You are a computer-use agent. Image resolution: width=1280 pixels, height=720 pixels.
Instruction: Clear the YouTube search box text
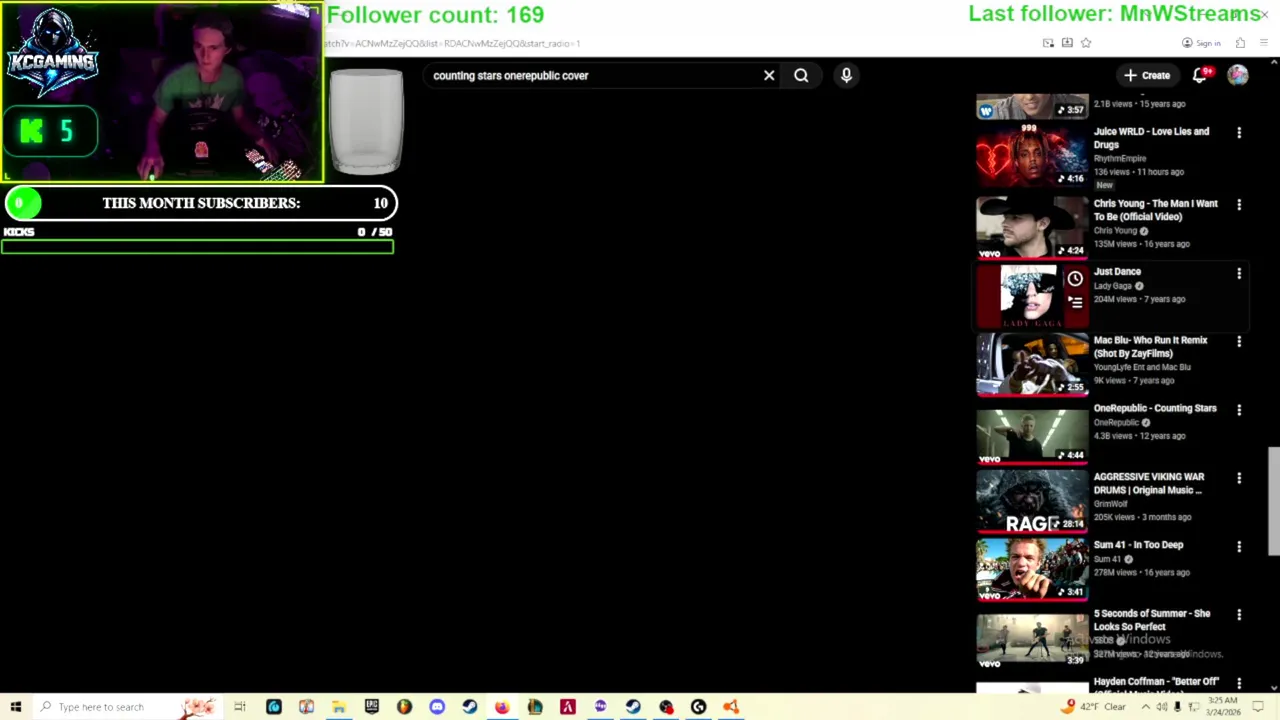[x=769, y=75]
